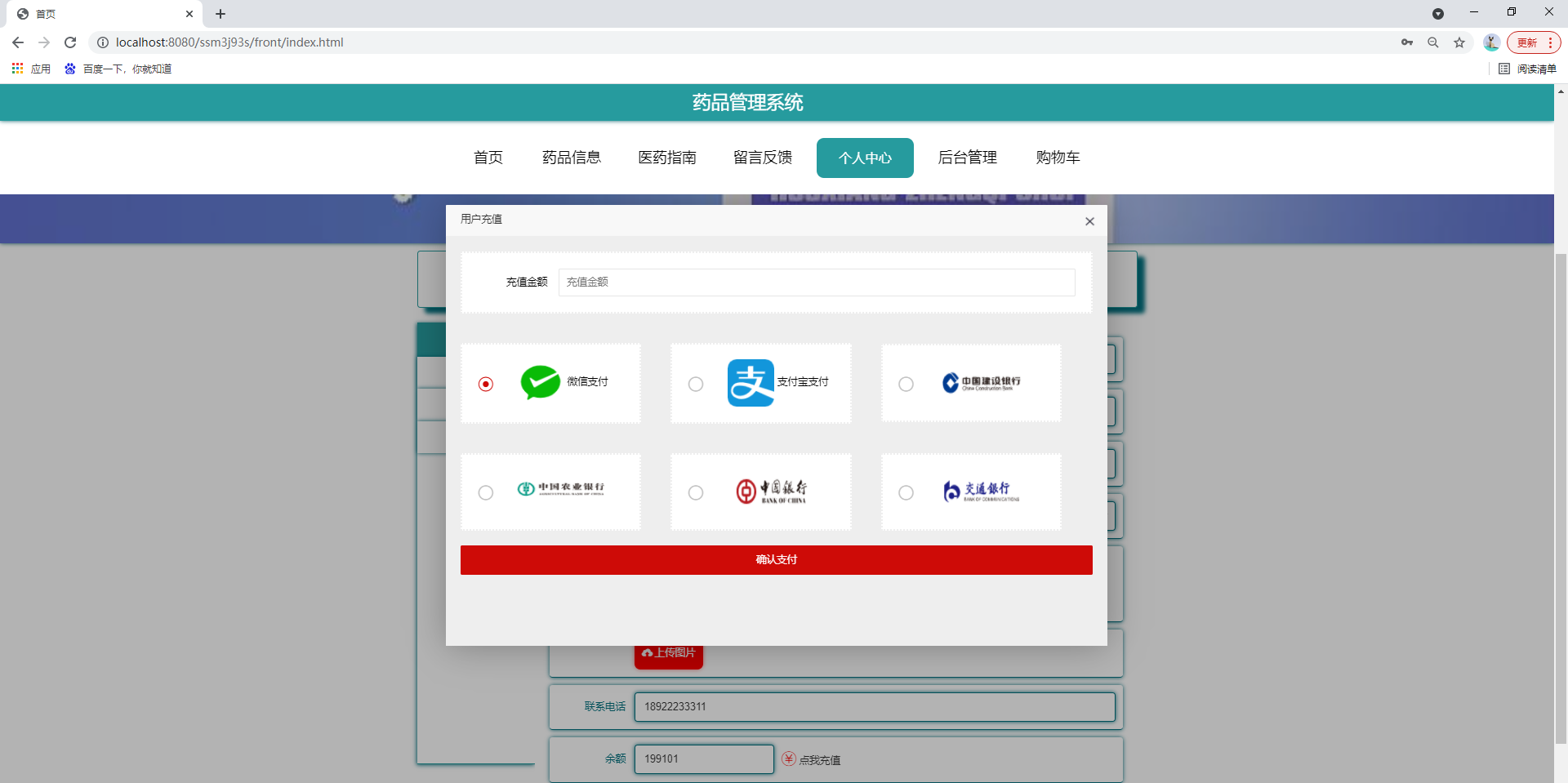This screenshot has width=1568, height=783.
Task: Click the 上传图片 upload button
Action: 669,655
